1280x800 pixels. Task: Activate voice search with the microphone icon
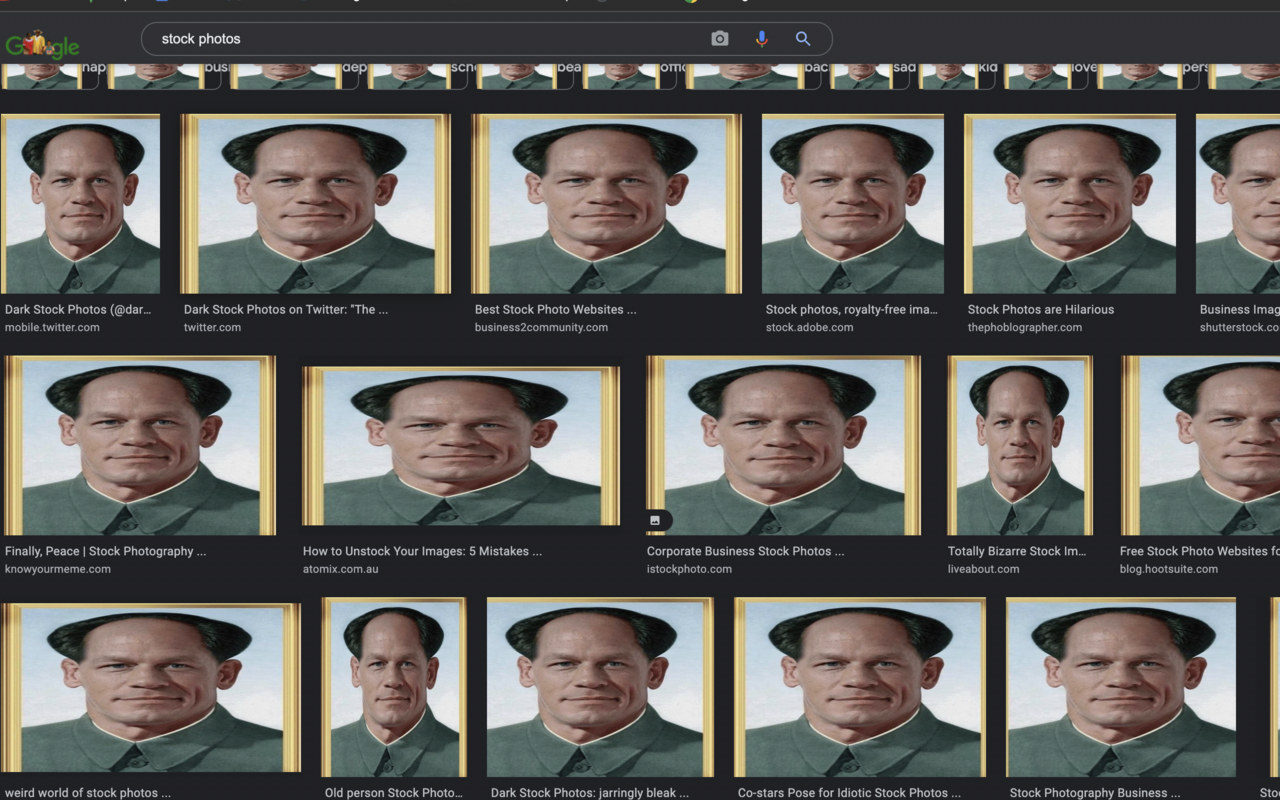[761, 38]
